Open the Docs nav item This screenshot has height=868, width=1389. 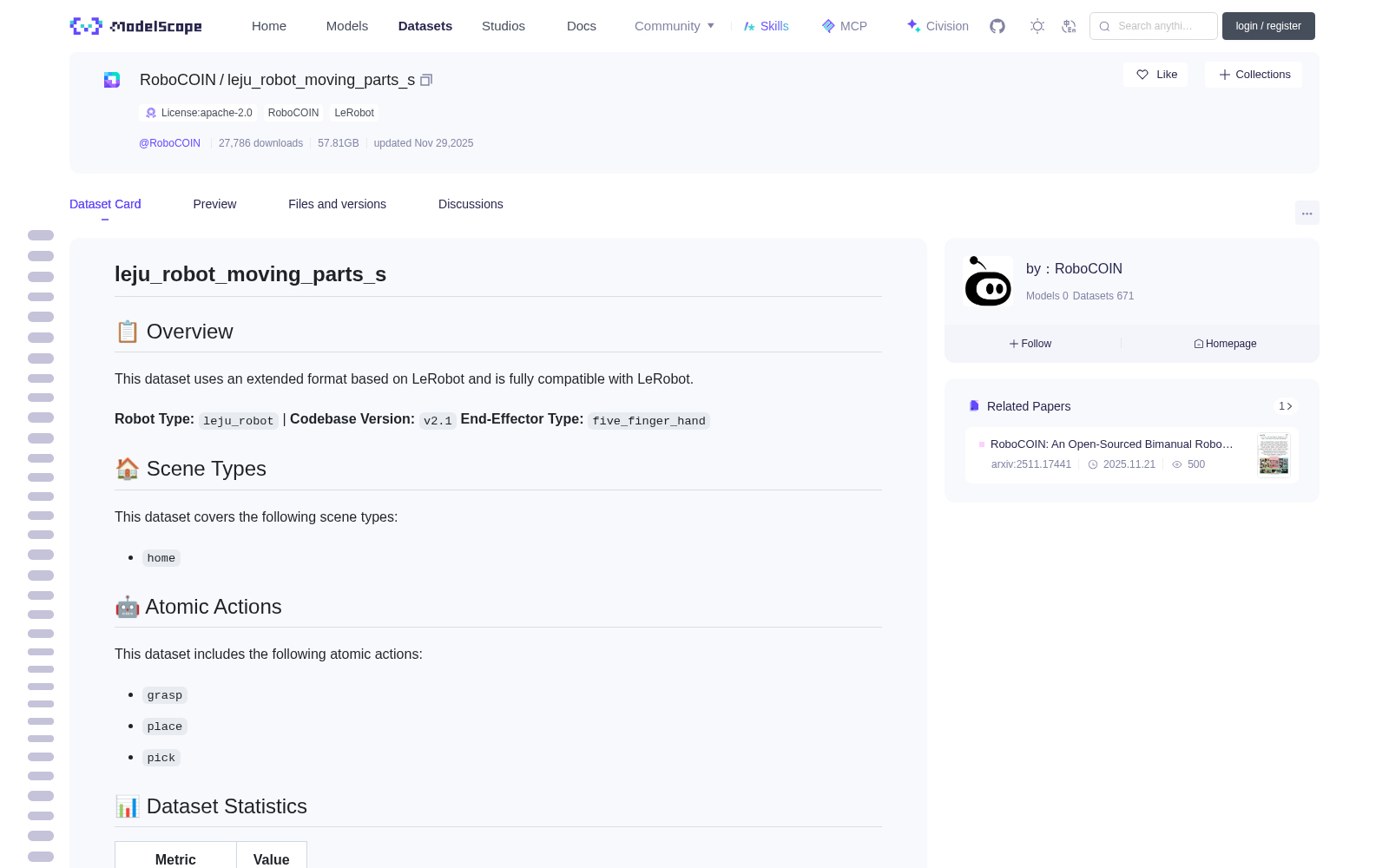click(582, 26)
